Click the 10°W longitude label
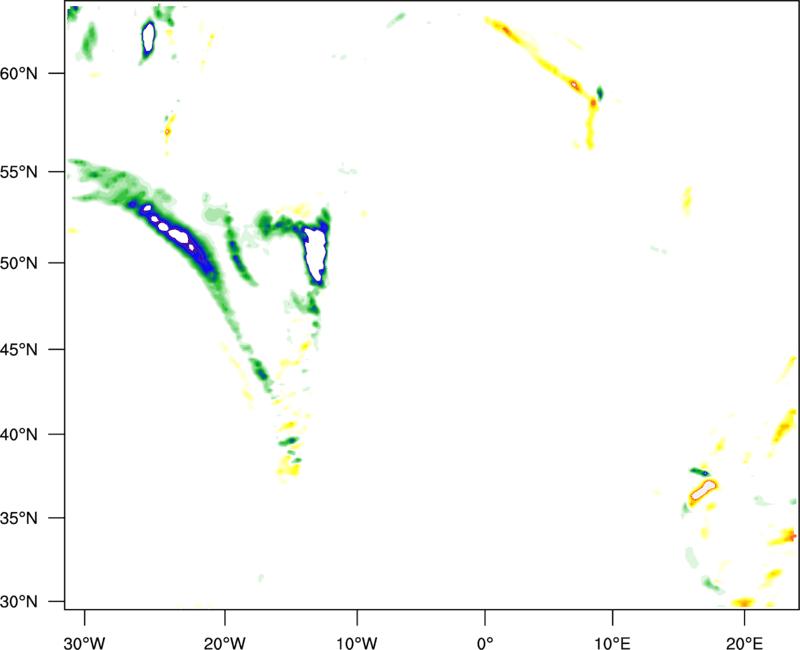Screen dimensions: 800x650 pyautogui.click(x=357, y=643)
